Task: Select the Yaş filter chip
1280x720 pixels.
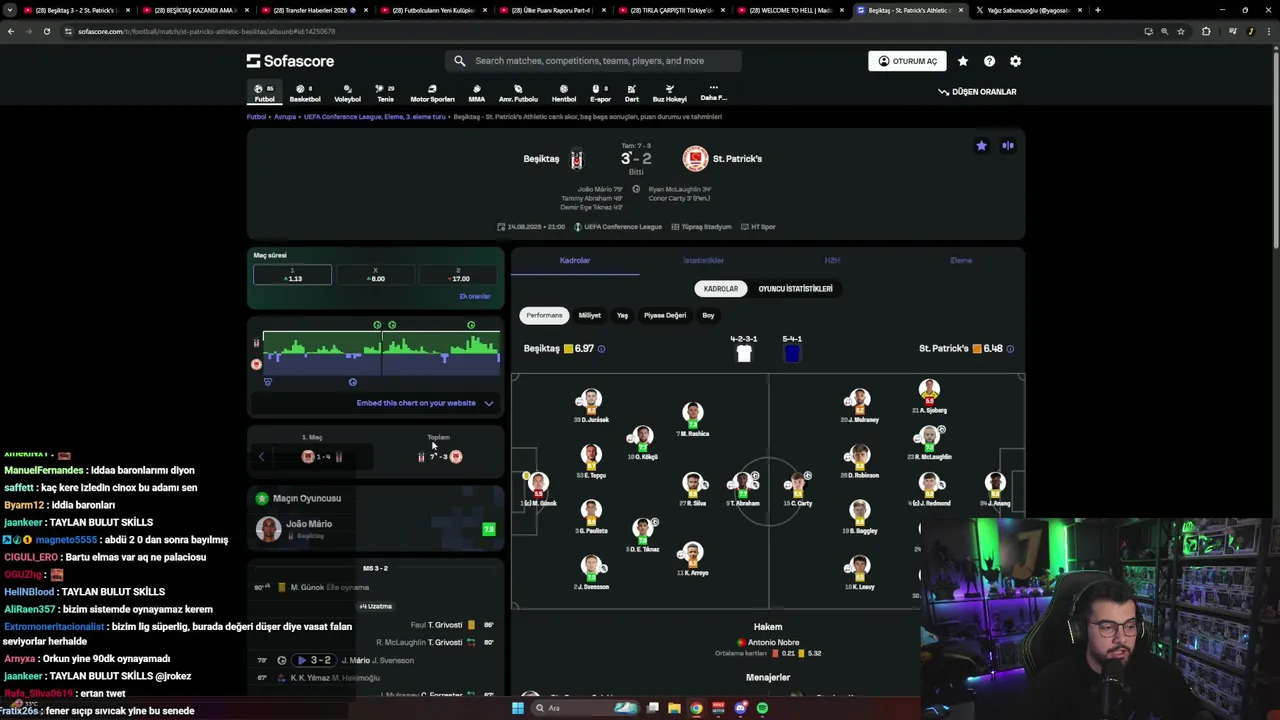Action: click(622, 315)
